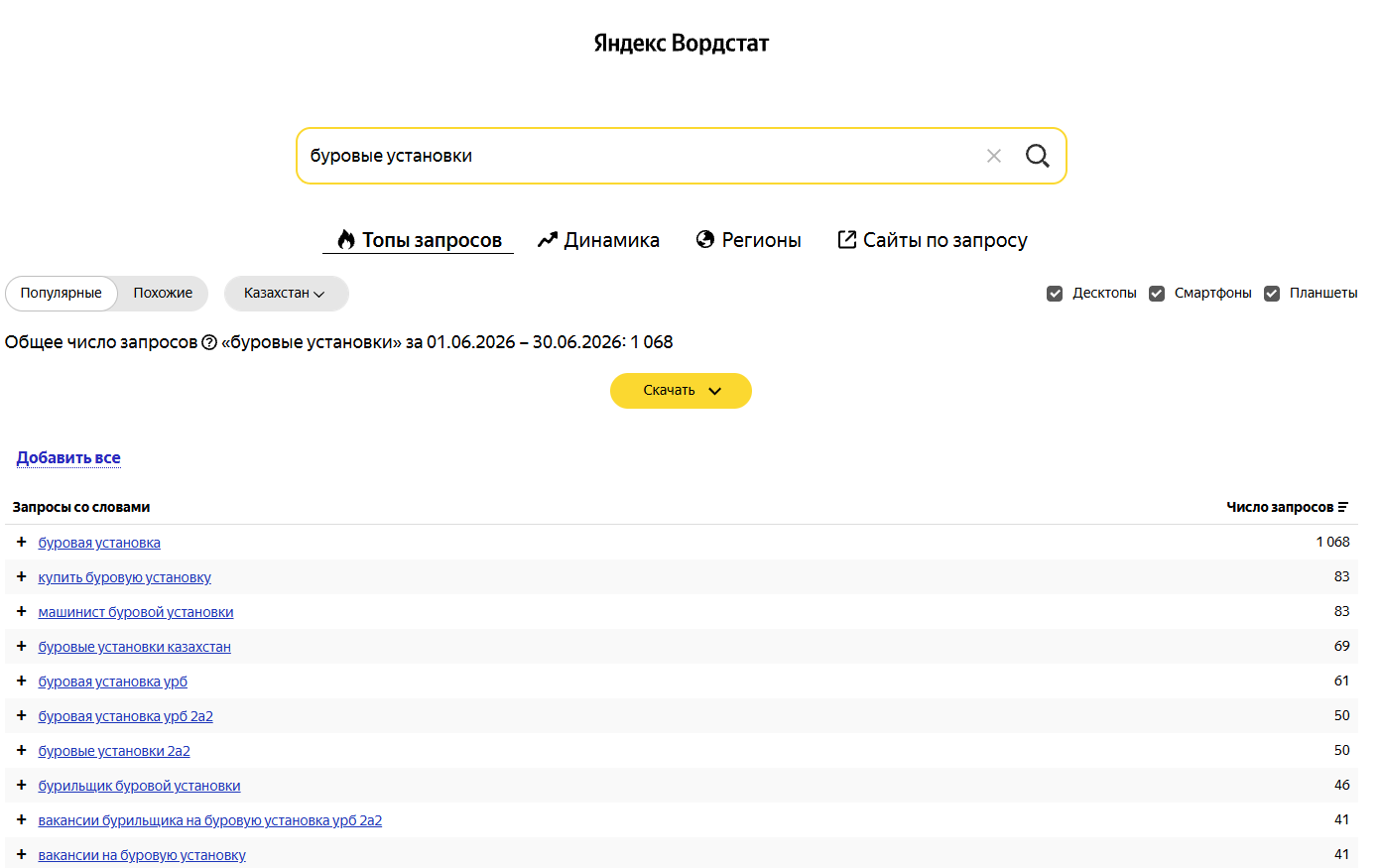Image resolution: width=1382 pixels, height=868 pixels.
Task: Open the буровая установка урб link
Action: coord(113,682)
